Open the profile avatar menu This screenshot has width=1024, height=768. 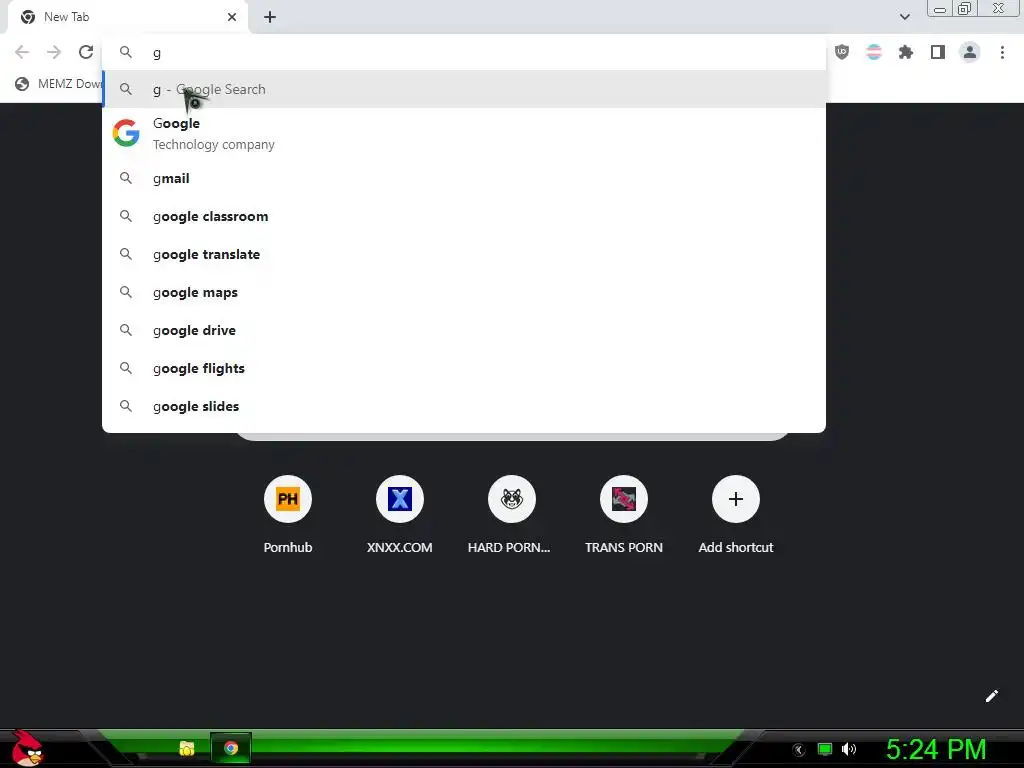[970, 52]
